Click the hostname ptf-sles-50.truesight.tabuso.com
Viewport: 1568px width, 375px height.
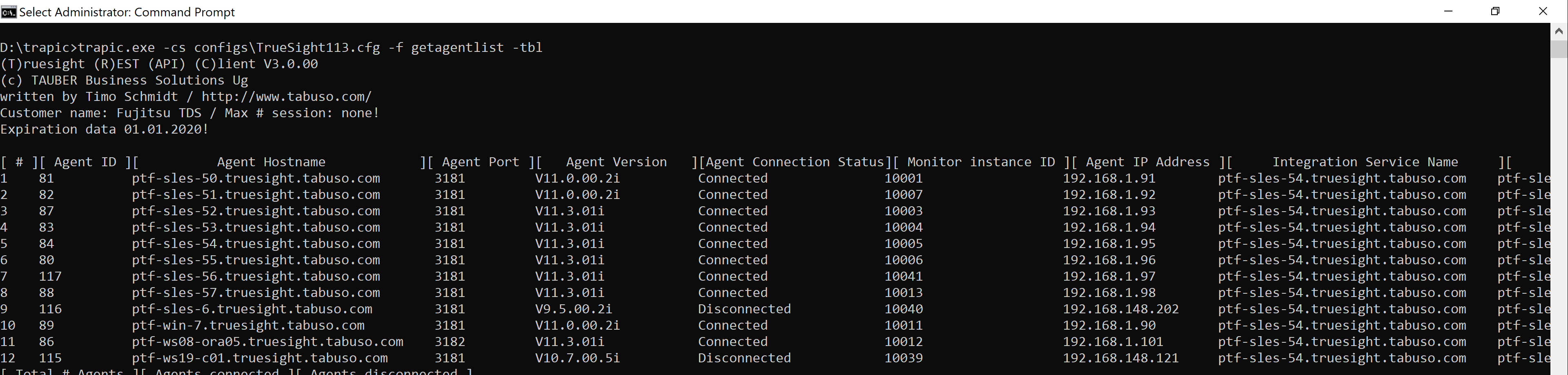256,179
